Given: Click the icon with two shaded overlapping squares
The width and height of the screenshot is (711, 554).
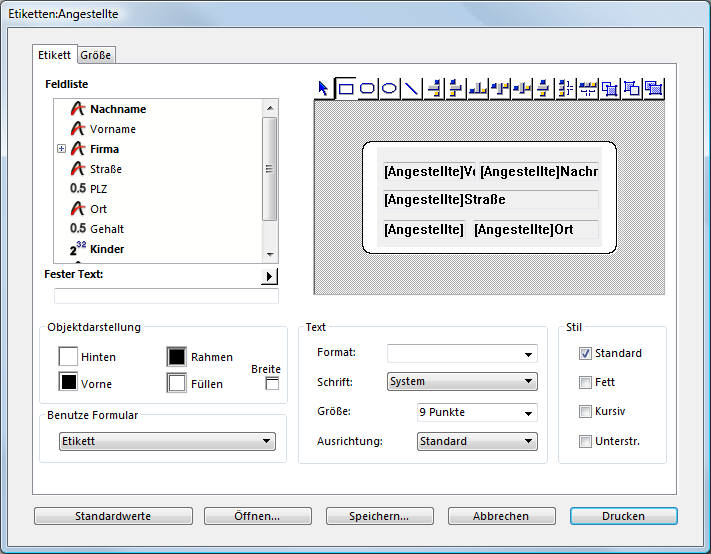Looking at the screenshot, I should (x=654, y=88).
